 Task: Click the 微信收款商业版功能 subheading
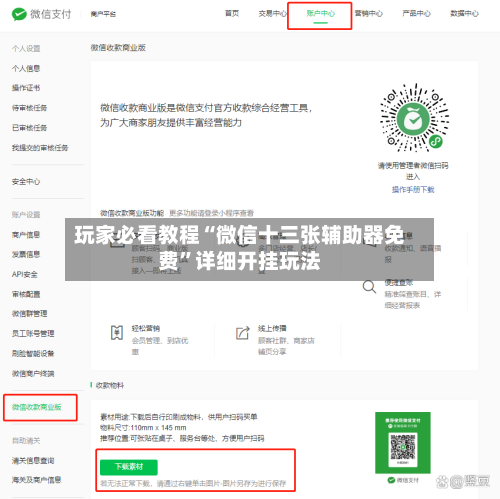[x=132, y=213]
